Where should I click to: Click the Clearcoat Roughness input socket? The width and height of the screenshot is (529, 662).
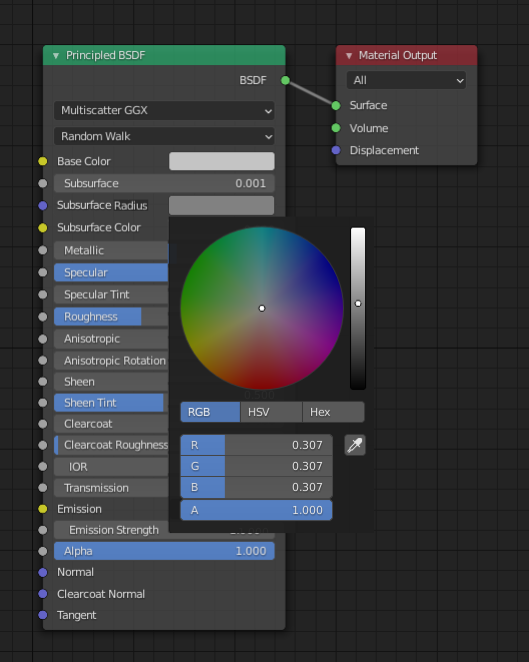(43, 445)
